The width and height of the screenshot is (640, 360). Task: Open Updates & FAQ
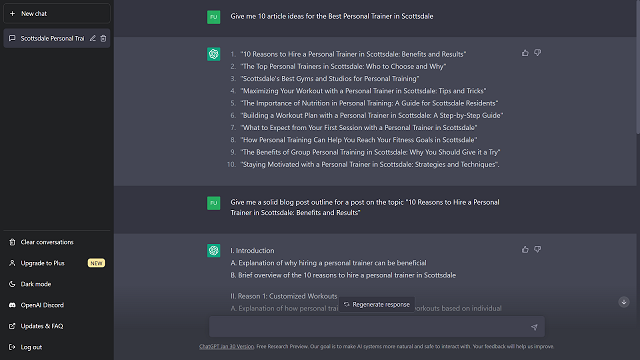[57, 326]
